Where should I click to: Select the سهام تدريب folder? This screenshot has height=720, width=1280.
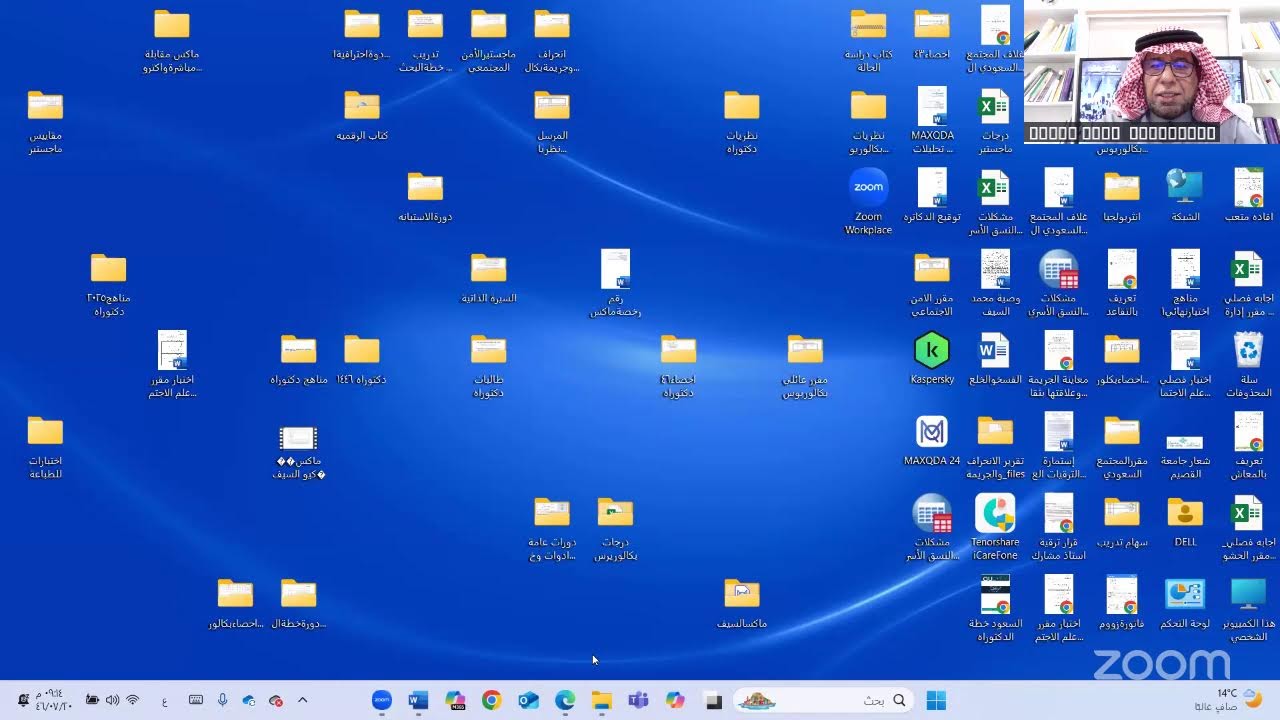(1122, 522)
